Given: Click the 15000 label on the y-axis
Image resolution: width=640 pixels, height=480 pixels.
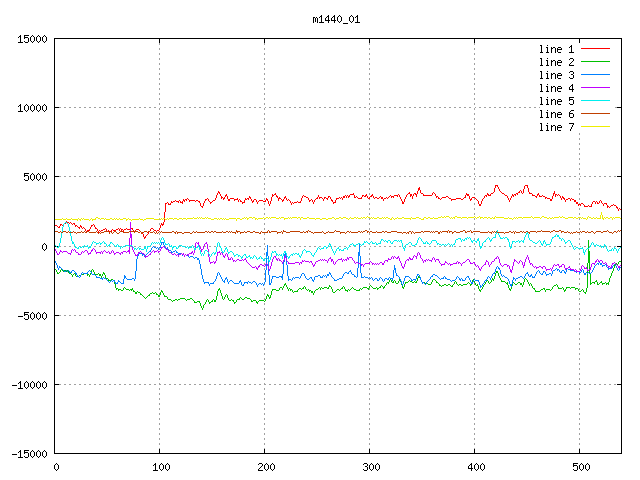Looking at the screenshot, I should click(x=31, y=39).
